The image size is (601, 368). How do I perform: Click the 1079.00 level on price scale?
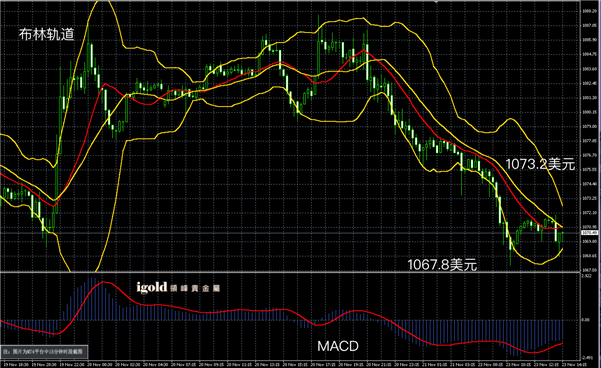[590, 126]
